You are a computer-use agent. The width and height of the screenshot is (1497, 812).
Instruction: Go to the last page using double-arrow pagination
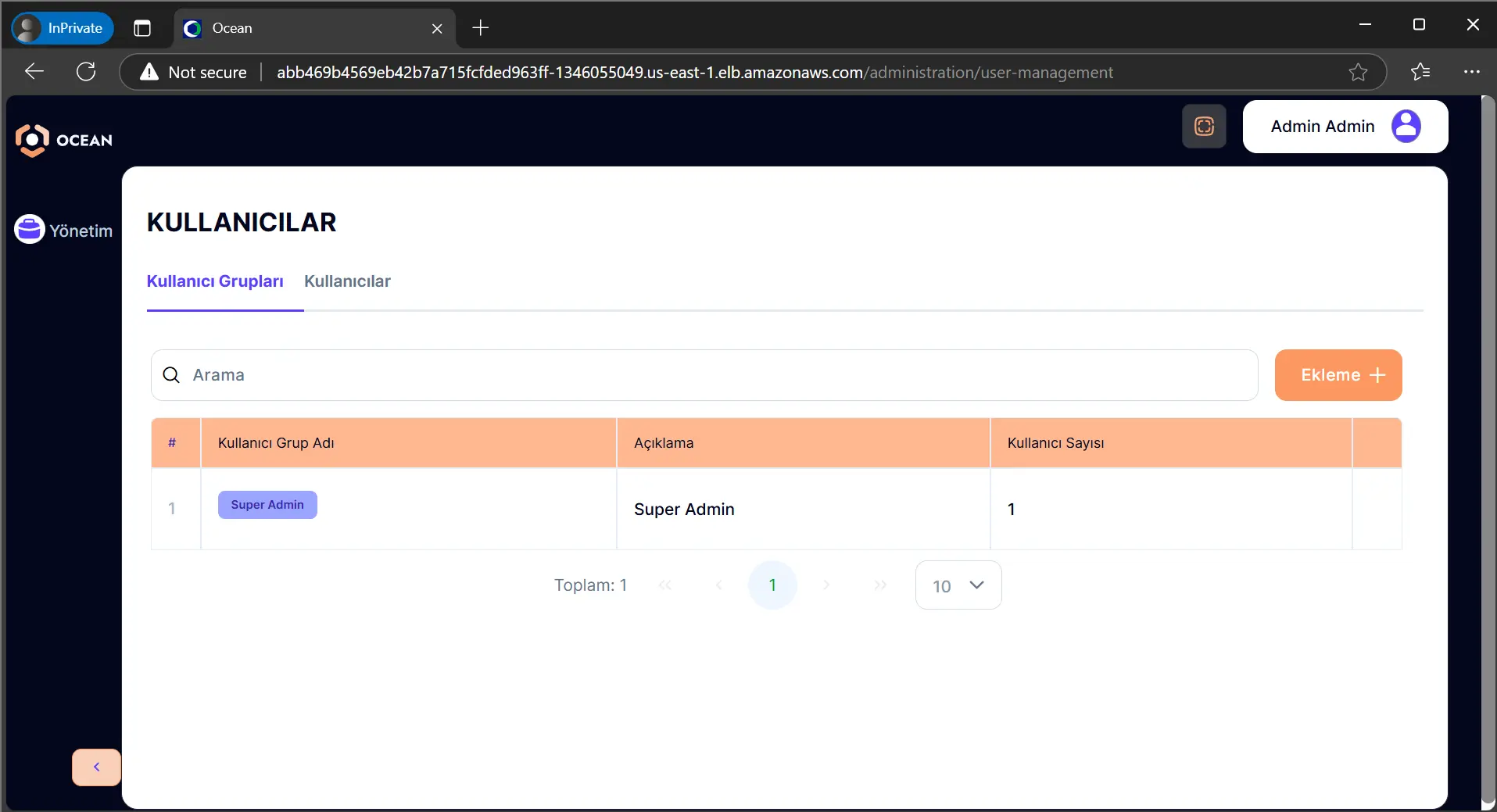pyautogui.click(x=880, y=585)
